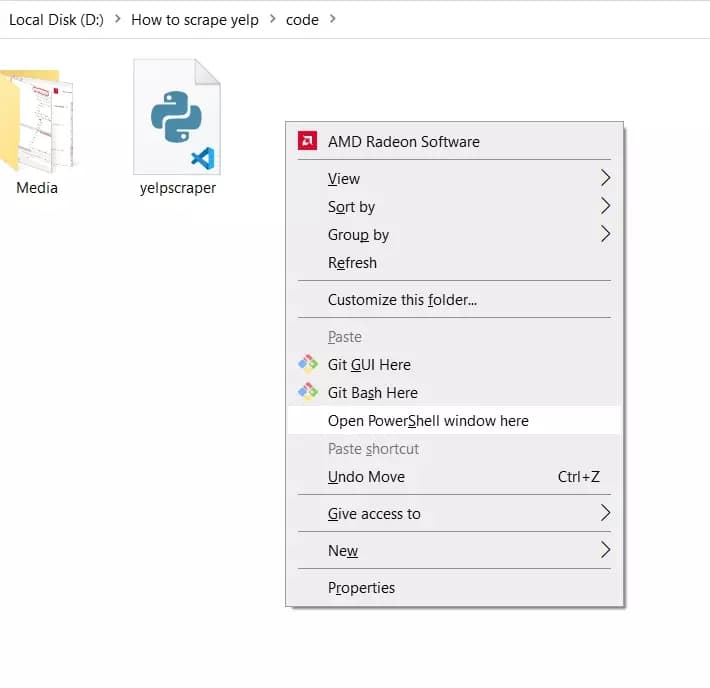The image size is (710, 688).
Task: Expand chevron after Local Disk (D:)
Action: 118,19
